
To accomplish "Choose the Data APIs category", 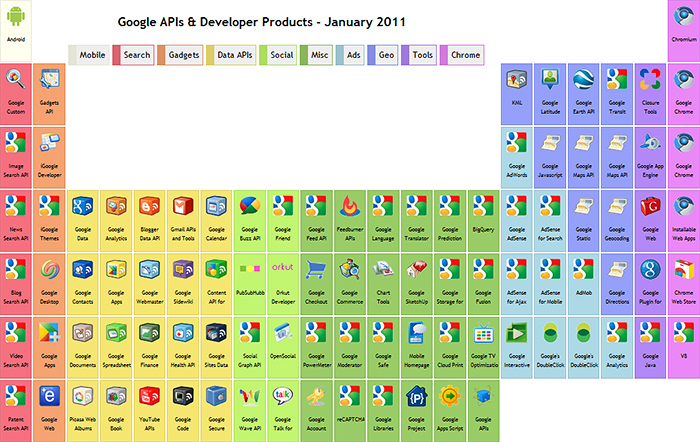I will 231,55.
